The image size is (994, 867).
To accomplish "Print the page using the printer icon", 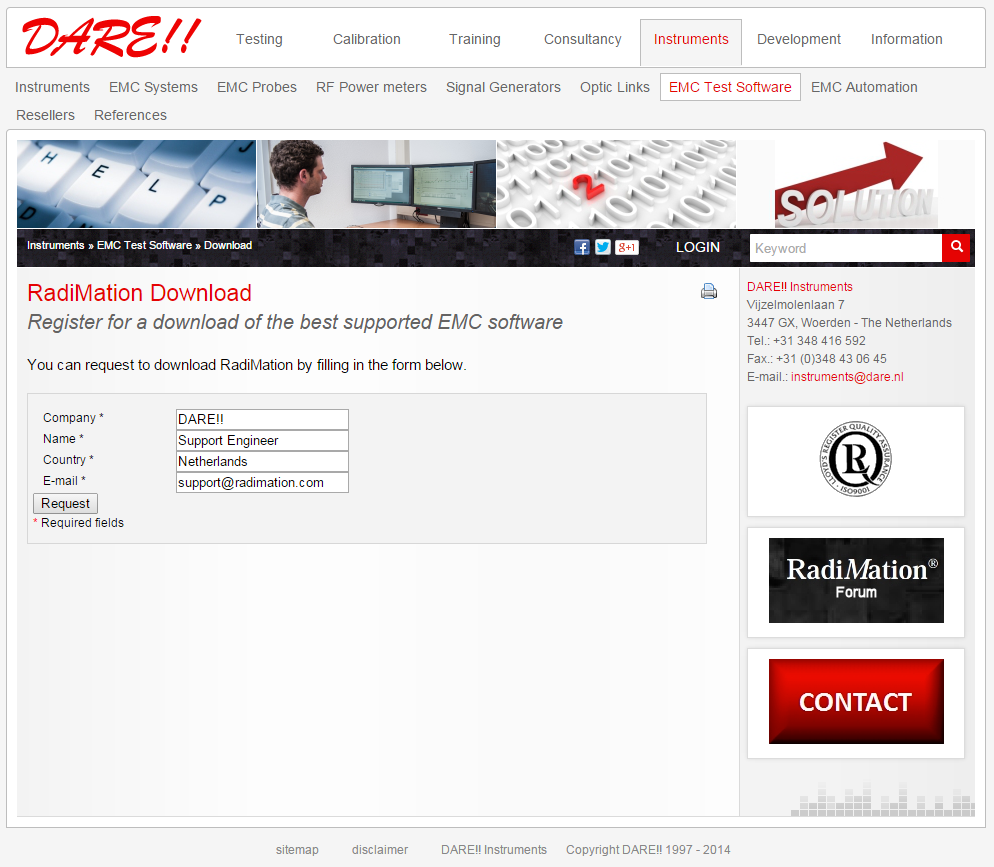I will [709, 291].
